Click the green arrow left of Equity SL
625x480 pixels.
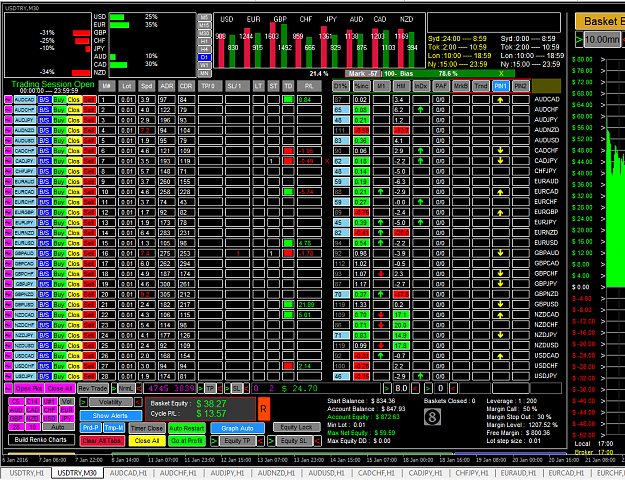coord(271,441)
